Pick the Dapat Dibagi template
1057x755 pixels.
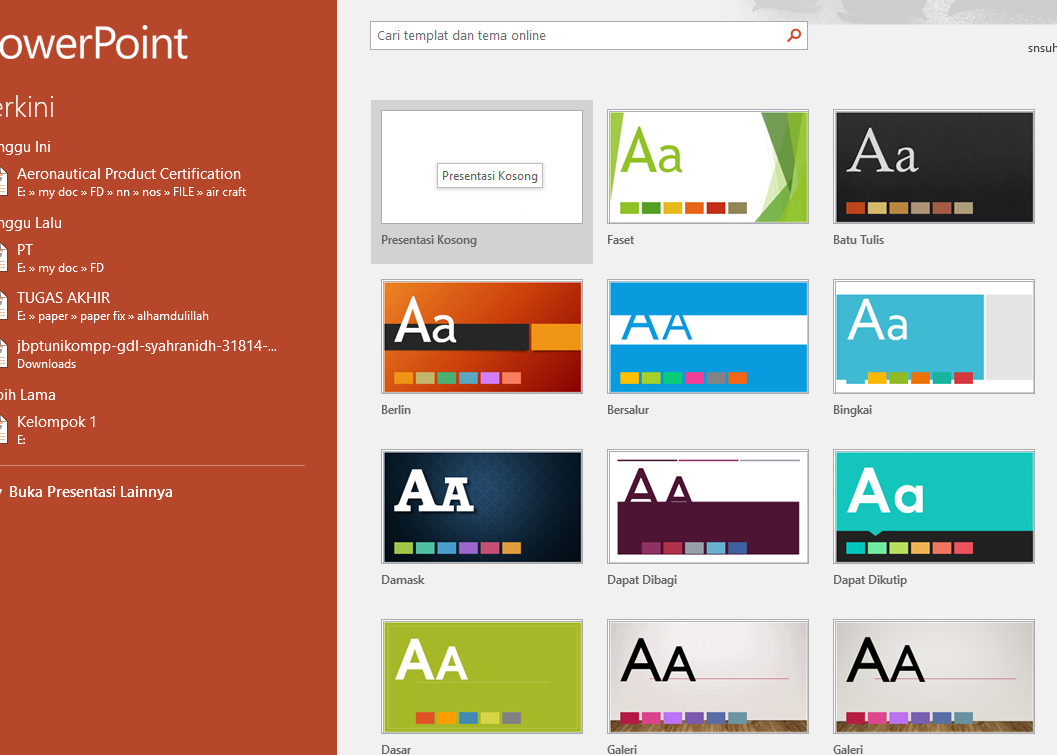click(x=707, y=506)
